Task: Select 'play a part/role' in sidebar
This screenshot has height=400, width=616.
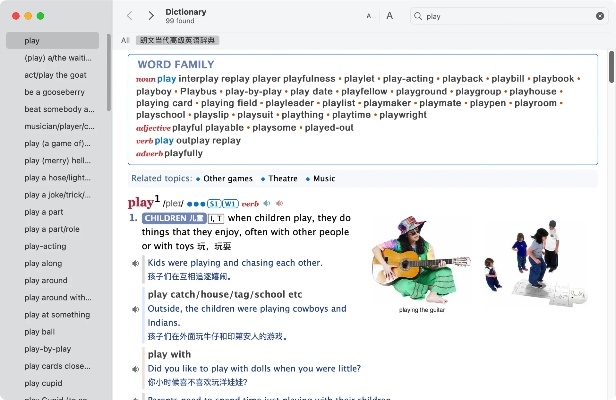Action: click(x=52, y=229)
